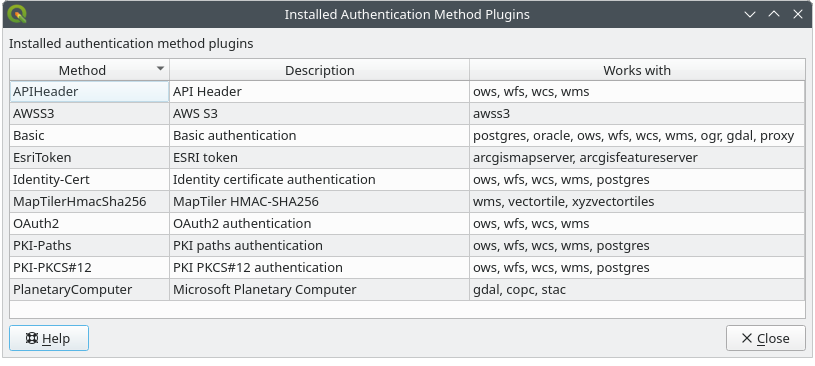Image resolution: width=815 pixels, height=366 pixels.
Task: Click the MapTiler HMAC-SHA256 description cell
Action: (320, 202)
